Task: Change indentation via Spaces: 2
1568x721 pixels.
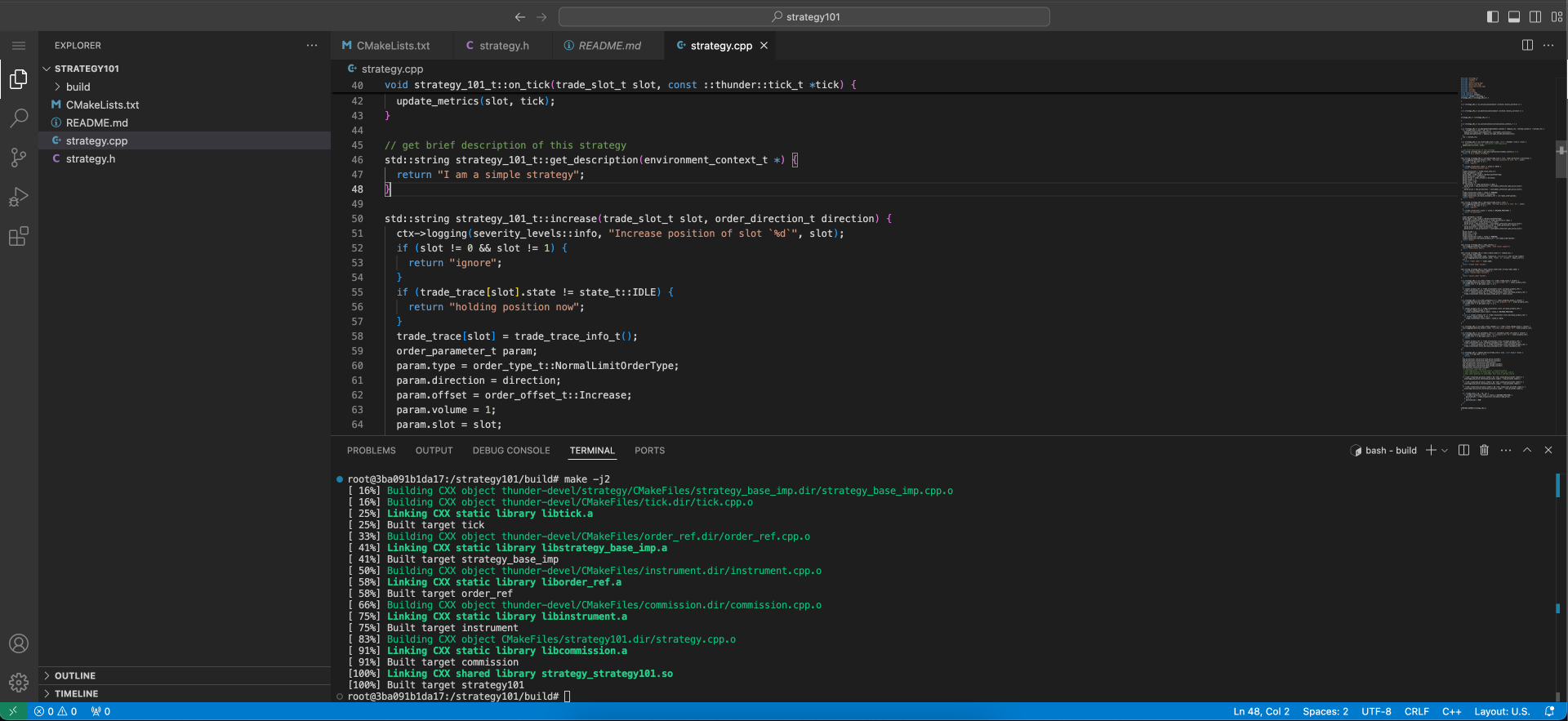Action: click(1325, 711)
